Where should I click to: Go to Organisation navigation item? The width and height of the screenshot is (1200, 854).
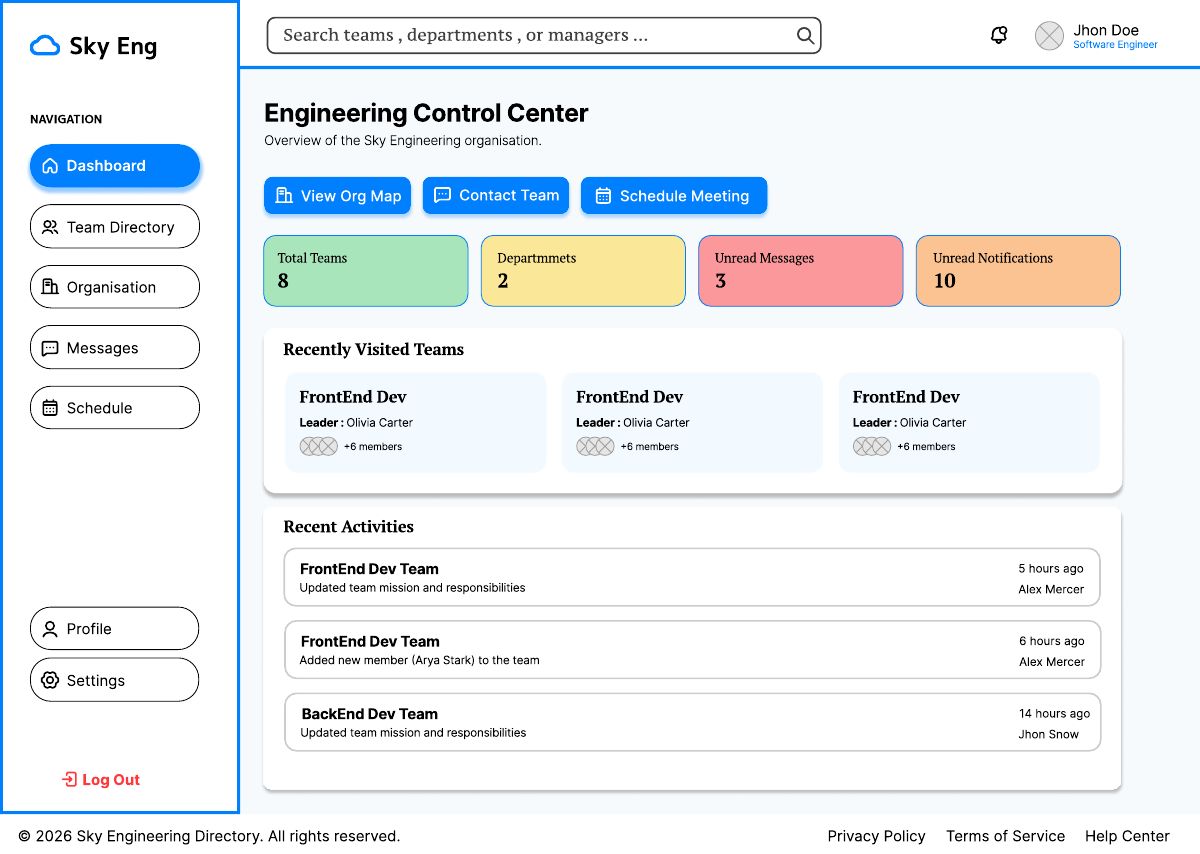point(115,287)
